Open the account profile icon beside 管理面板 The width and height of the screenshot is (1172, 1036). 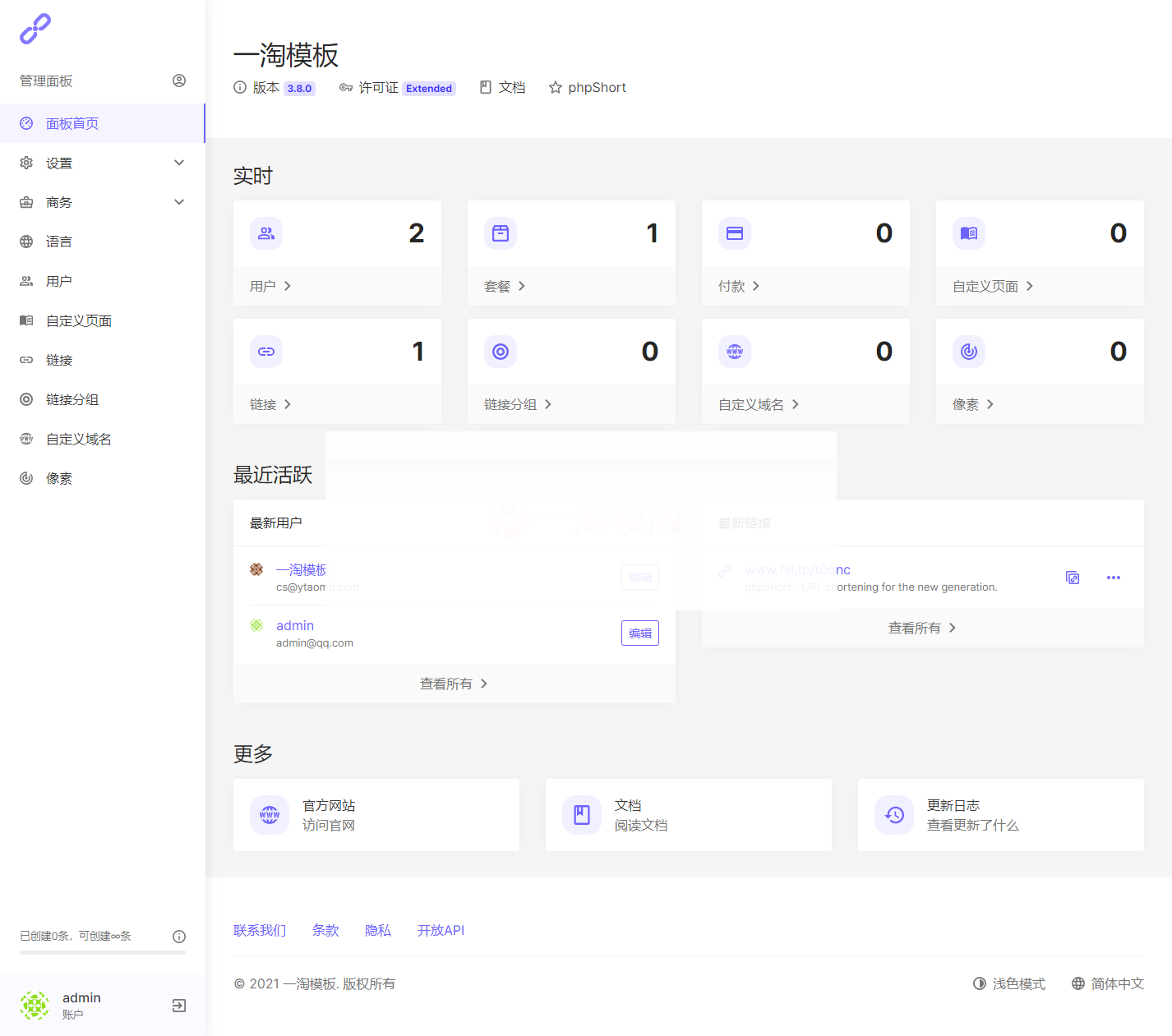click(x=179, y=80)
